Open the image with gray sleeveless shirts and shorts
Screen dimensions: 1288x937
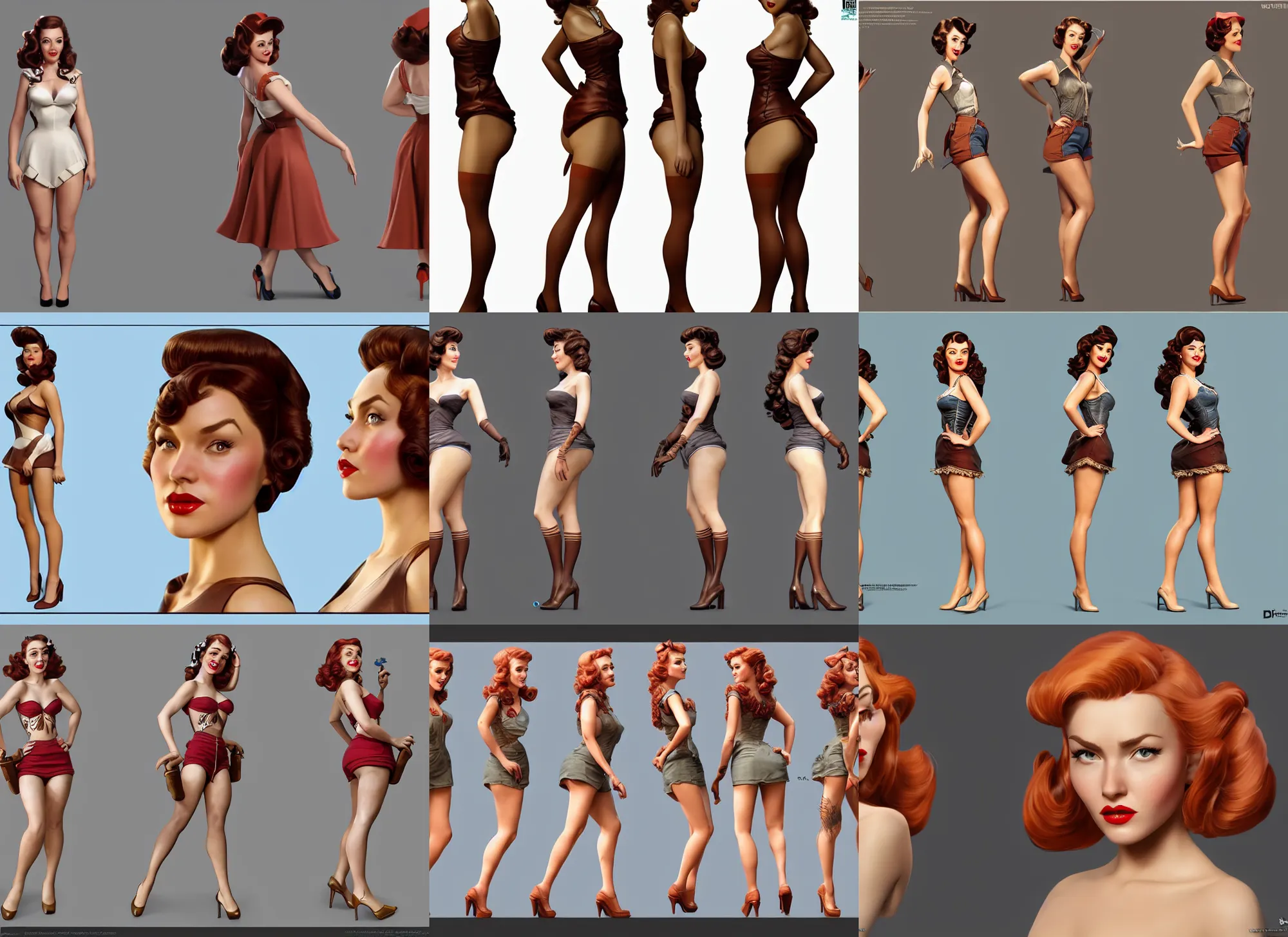1074,156
